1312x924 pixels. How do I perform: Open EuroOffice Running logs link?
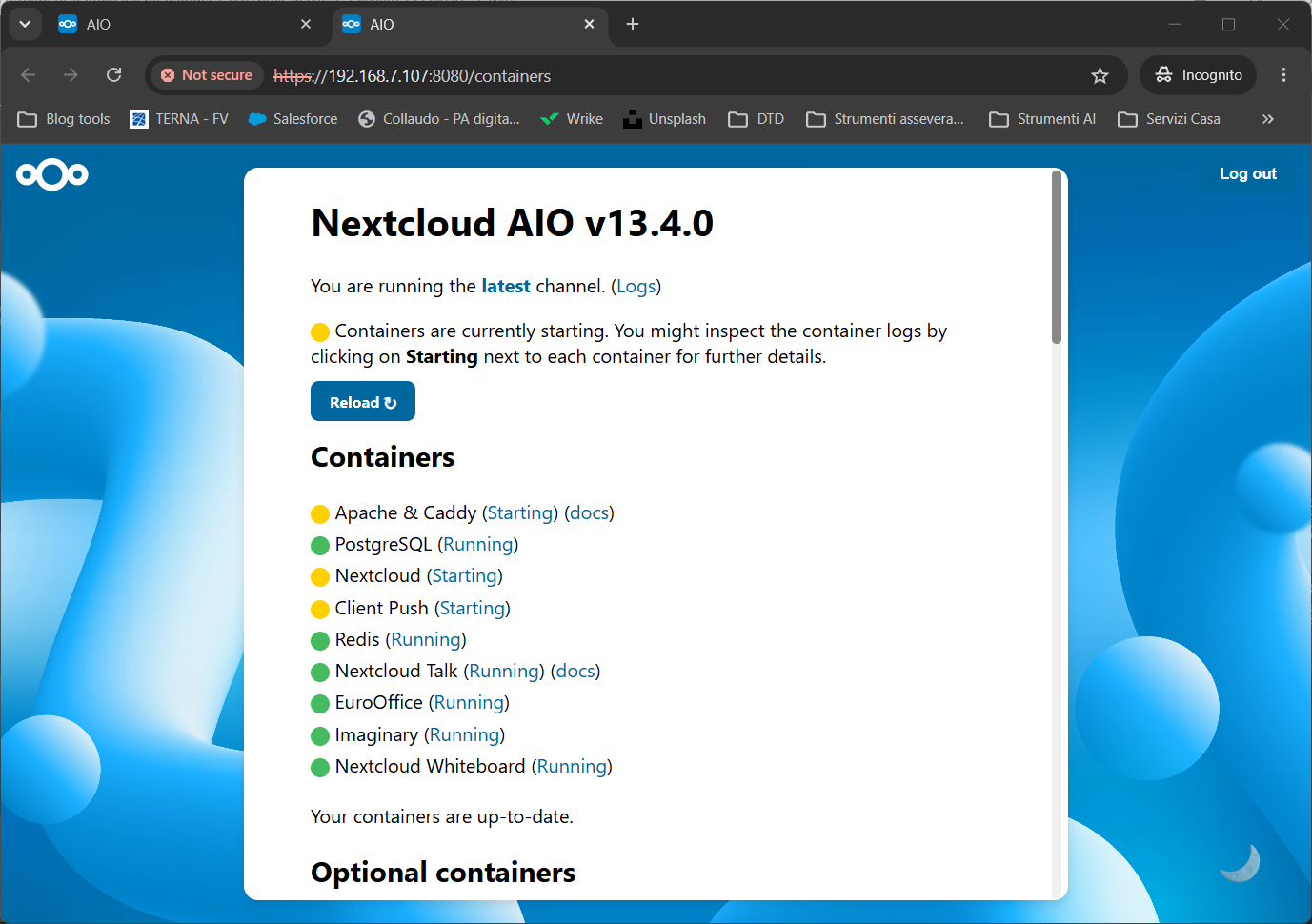[469, 702]
